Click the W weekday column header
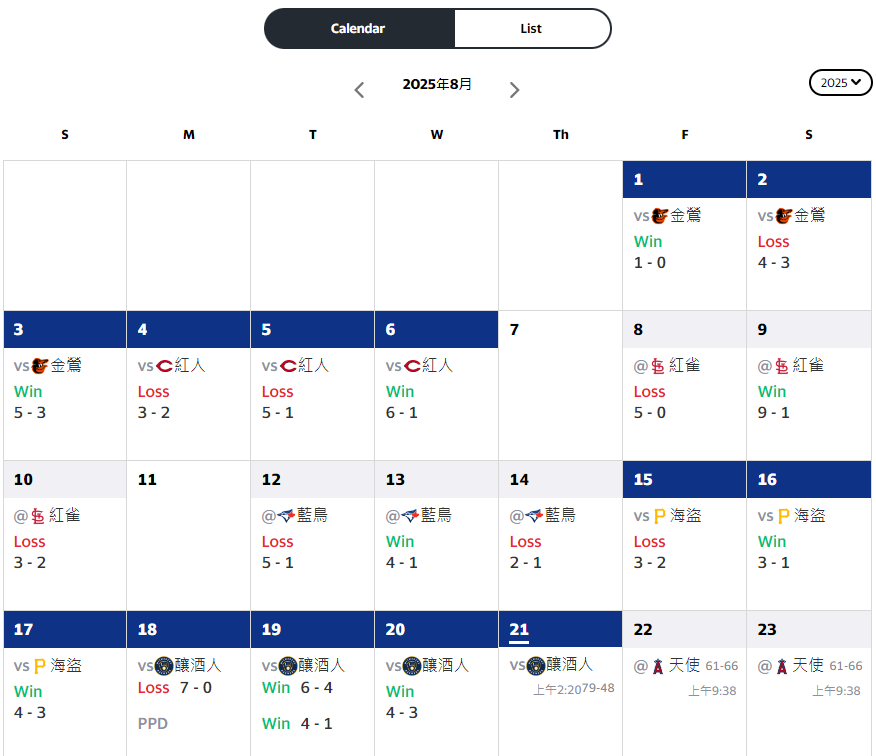 (437, 135)
